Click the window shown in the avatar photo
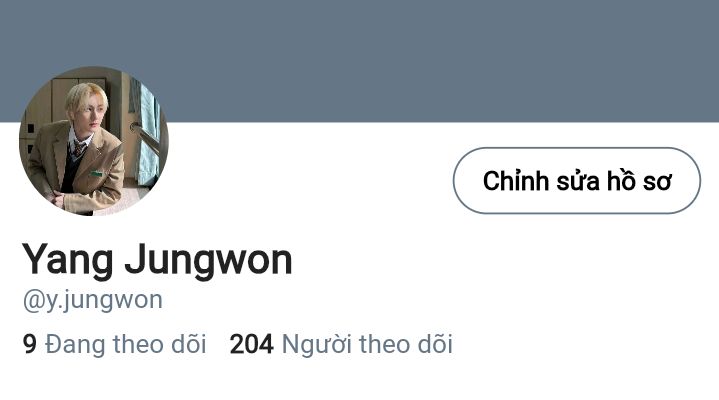This screenshot has width=719, height=400. [146, 133]
